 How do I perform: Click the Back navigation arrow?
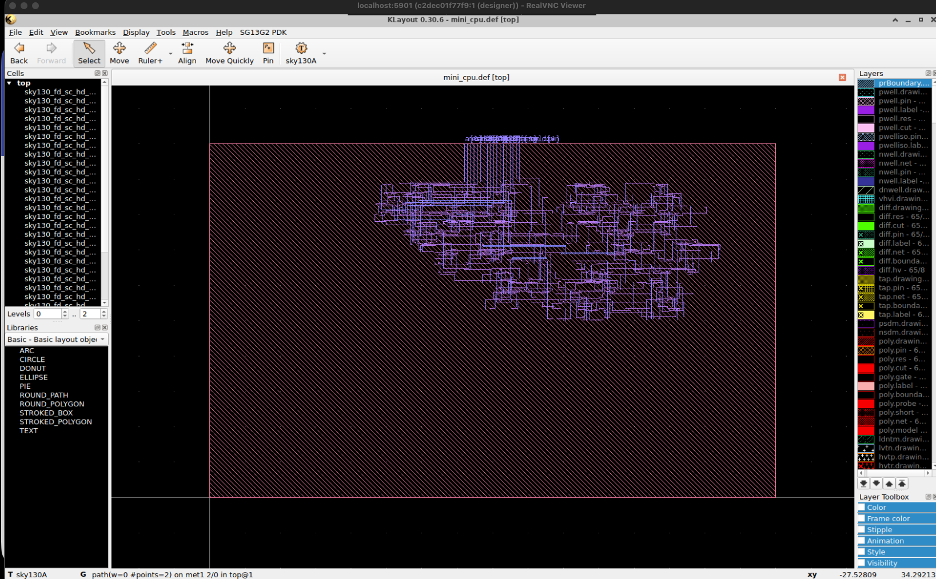[19, 52]
